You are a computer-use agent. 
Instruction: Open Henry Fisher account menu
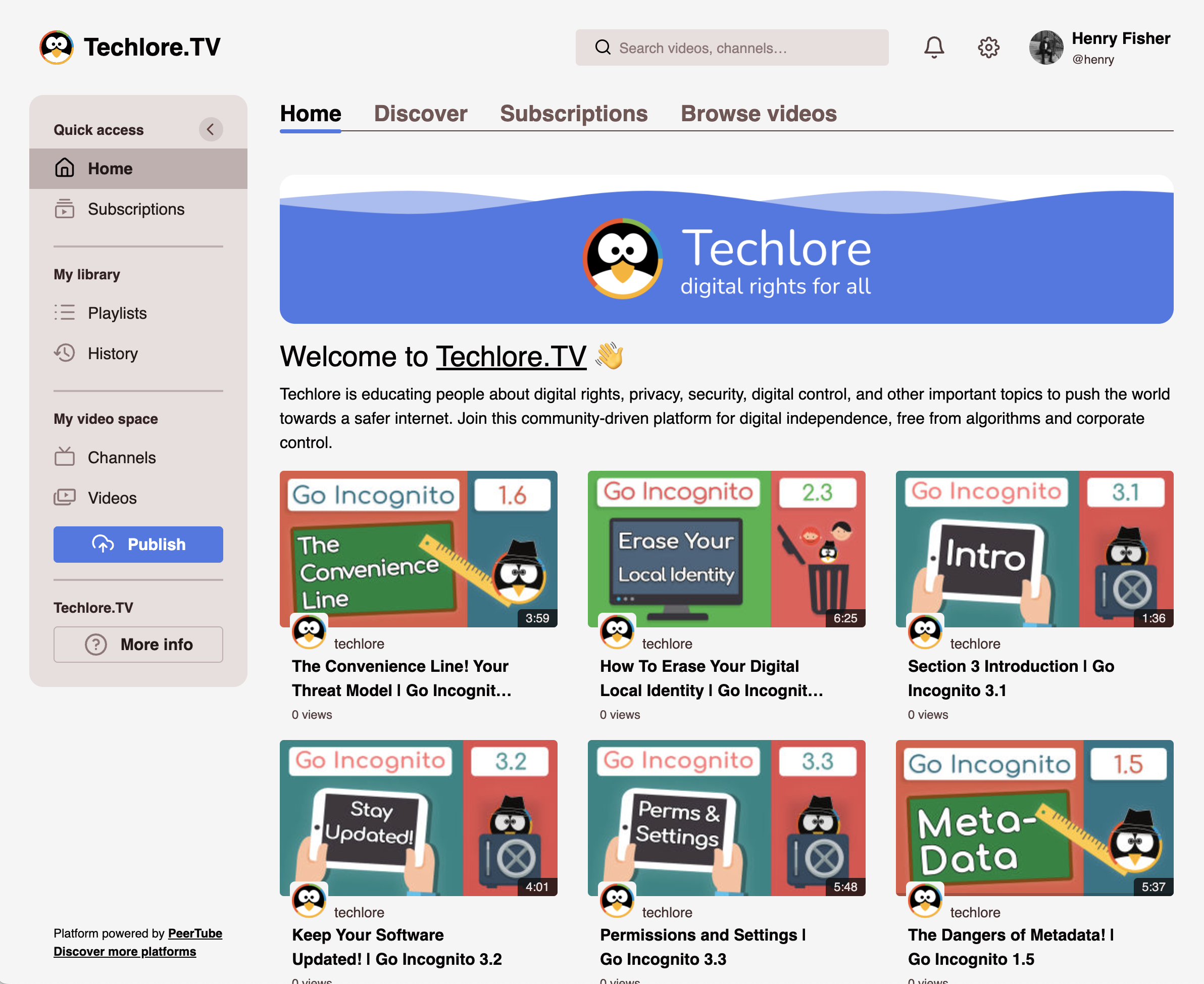coord(1099,47)
